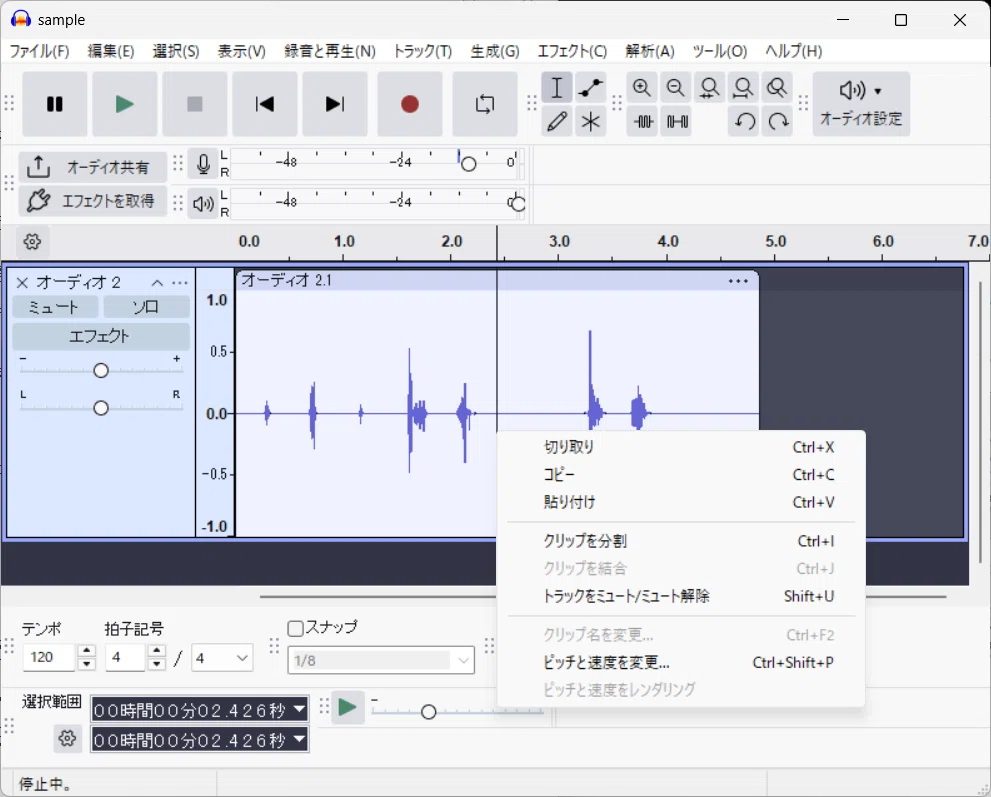Choose クリップを分割 from context menu
This screenshot has height=797, width=991.
[681, 541]
